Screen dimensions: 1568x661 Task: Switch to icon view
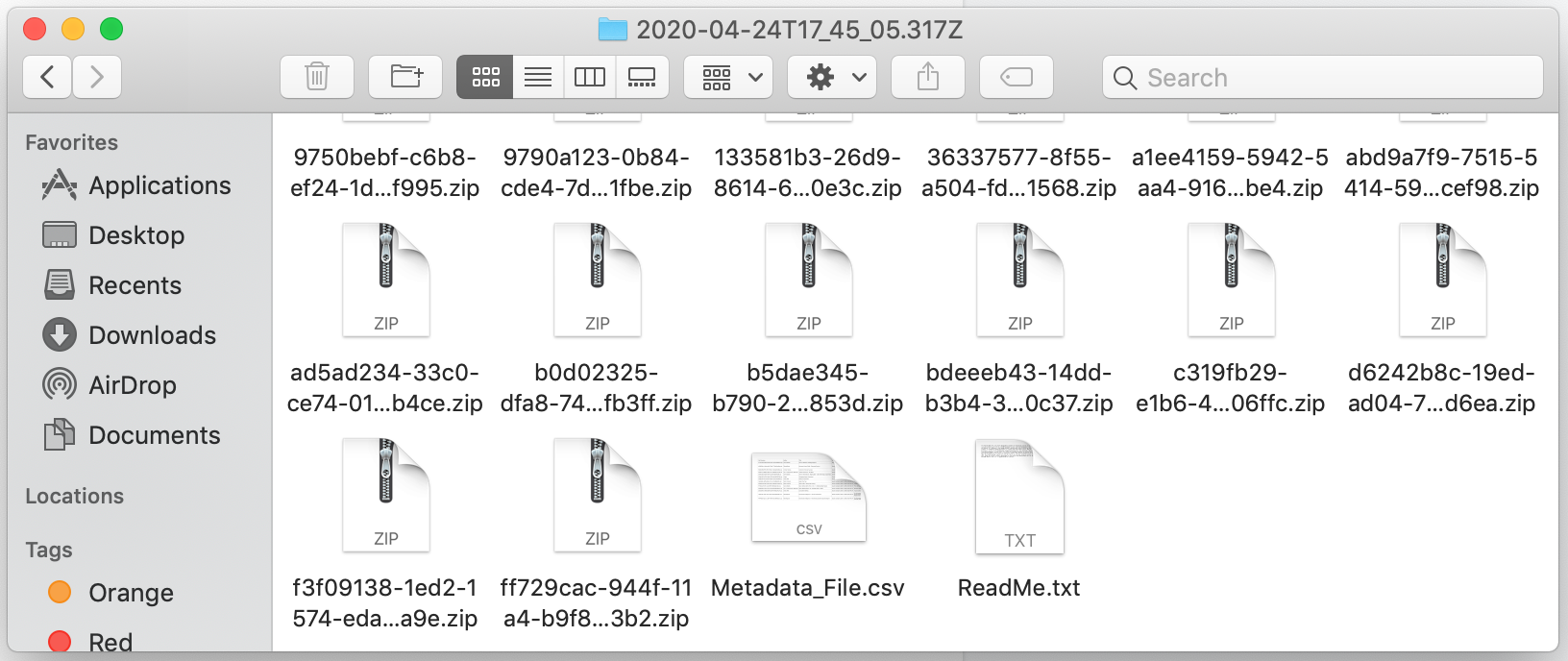485,77
